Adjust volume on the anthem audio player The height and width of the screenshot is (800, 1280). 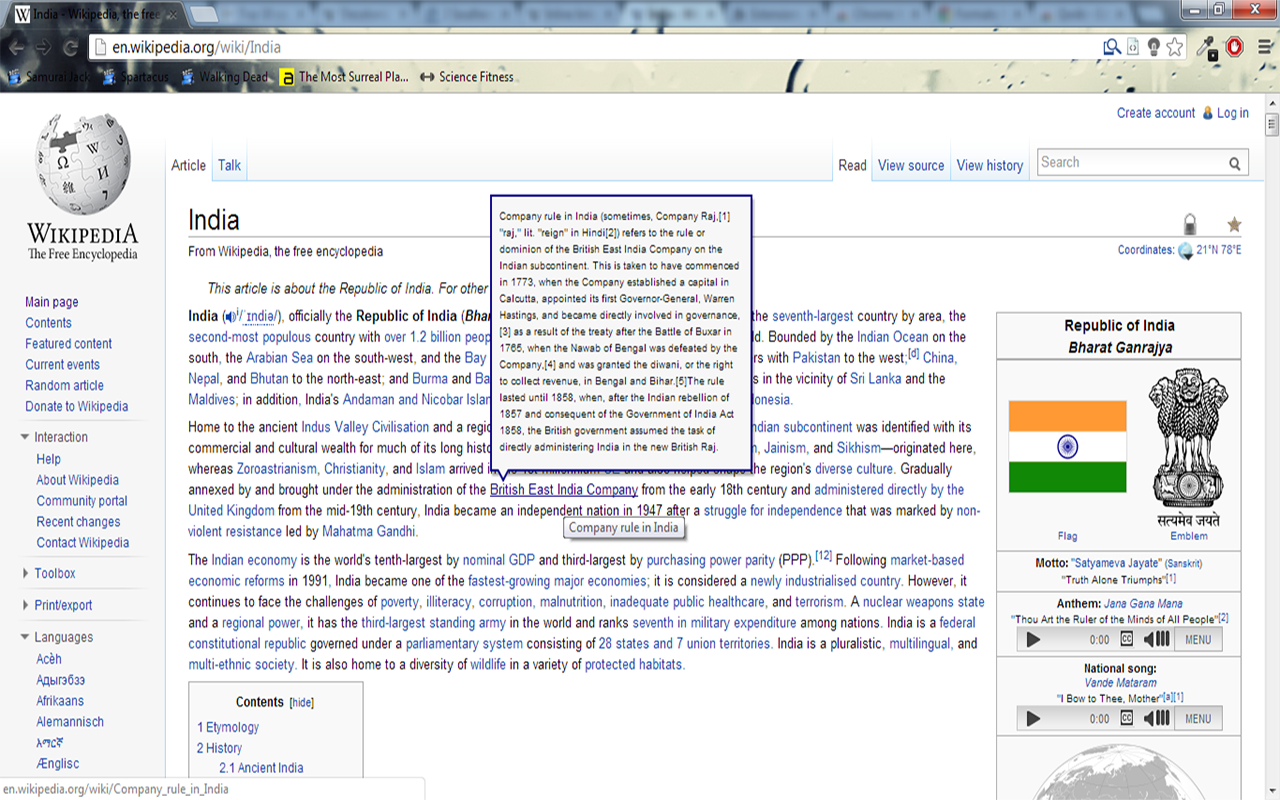point(1157,639)
